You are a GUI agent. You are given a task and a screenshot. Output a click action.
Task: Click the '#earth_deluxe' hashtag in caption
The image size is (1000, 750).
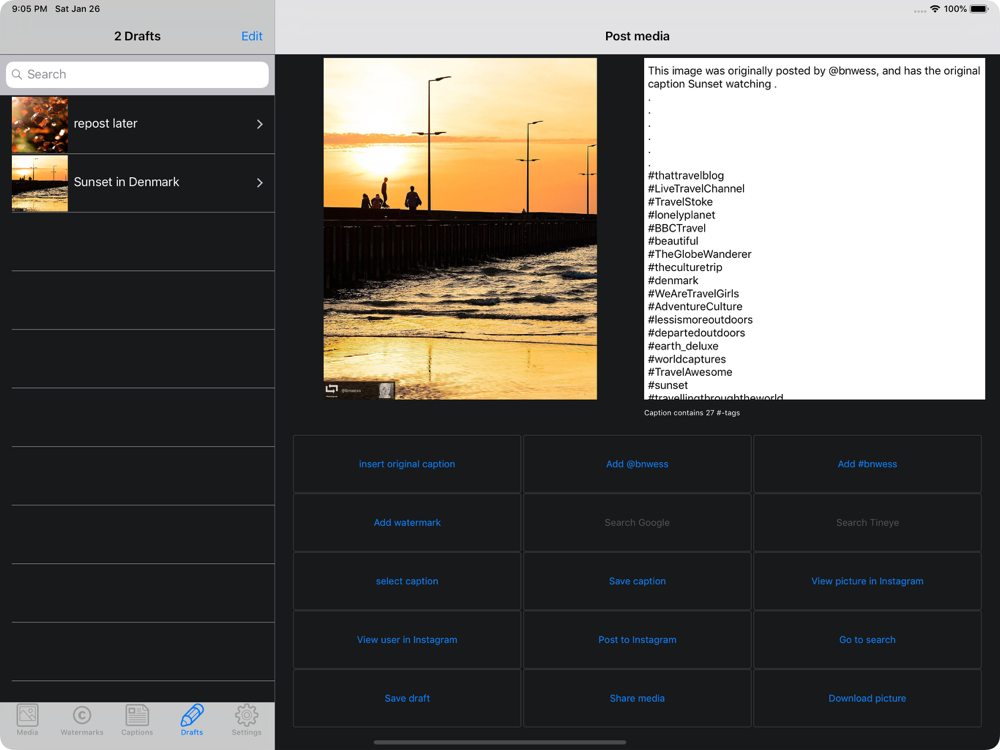point(683,346)
